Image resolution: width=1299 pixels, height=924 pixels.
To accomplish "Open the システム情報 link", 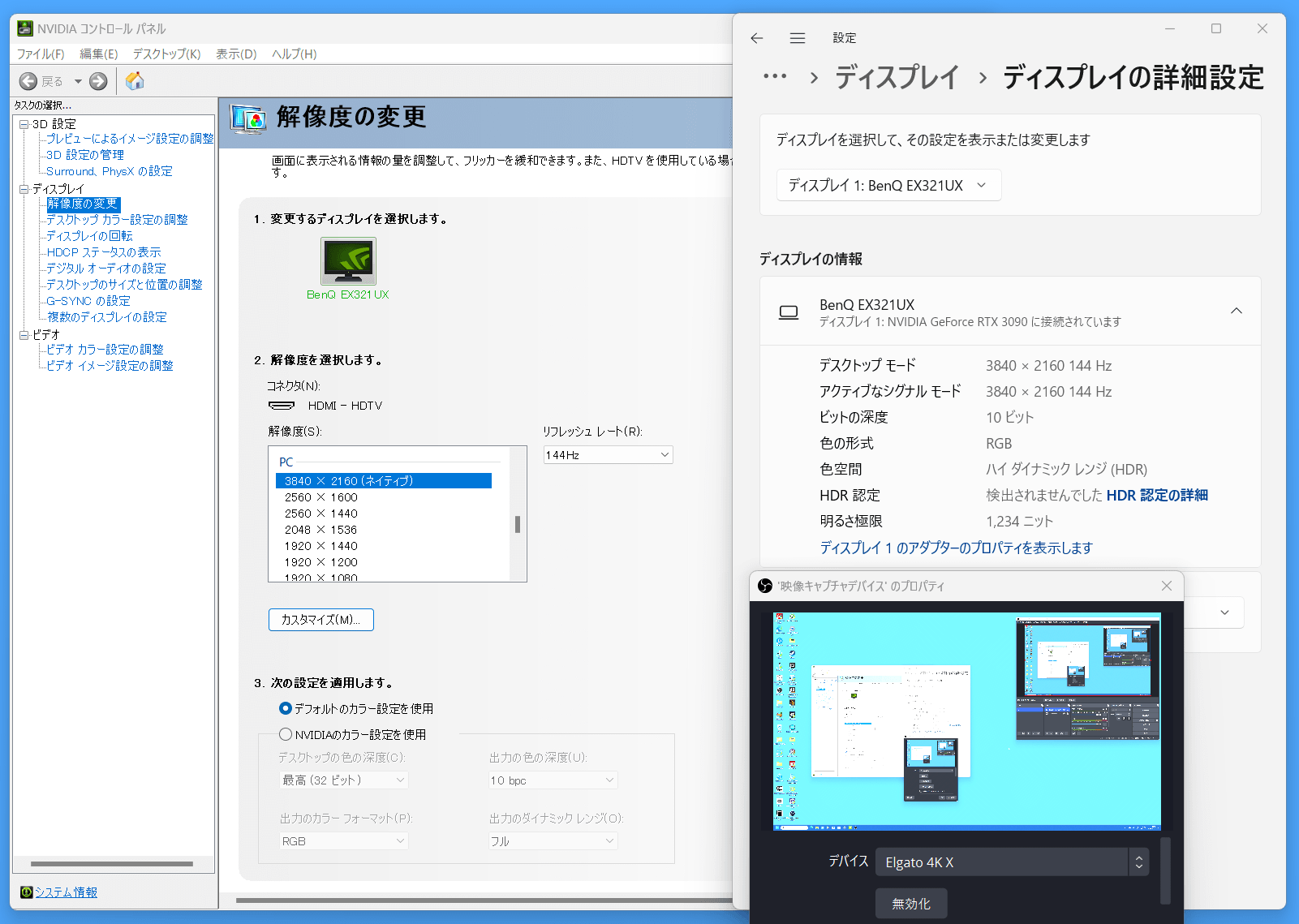I will 66,892.
